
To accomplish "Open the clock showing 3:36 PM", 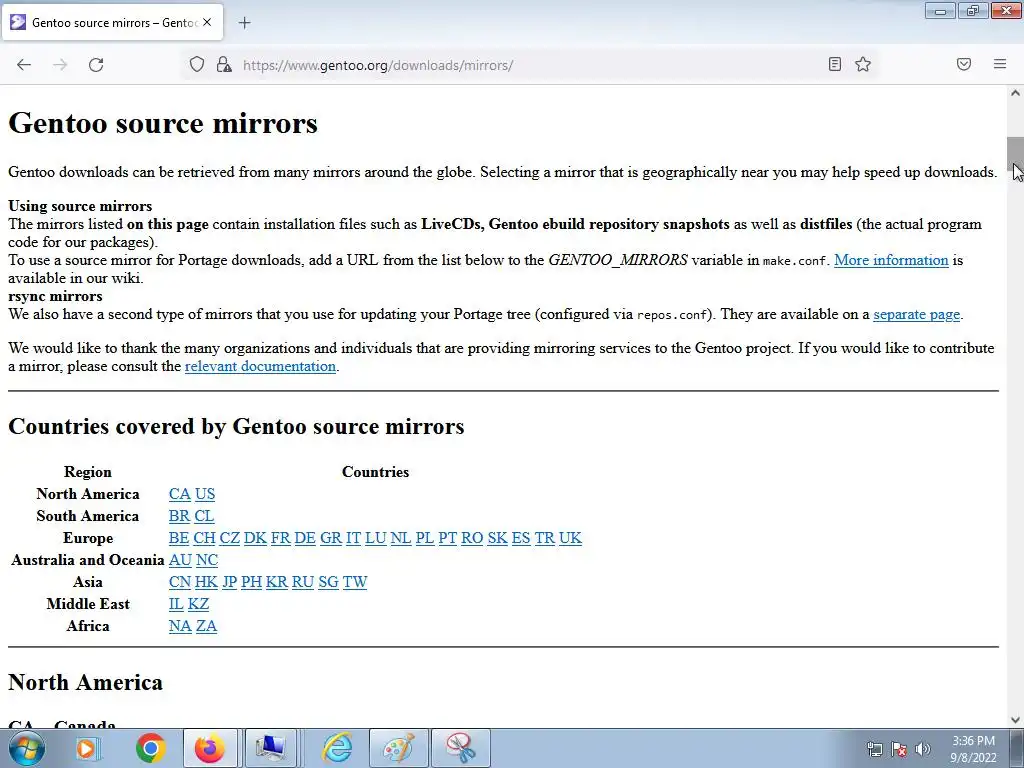I will (x=973, y=749).
